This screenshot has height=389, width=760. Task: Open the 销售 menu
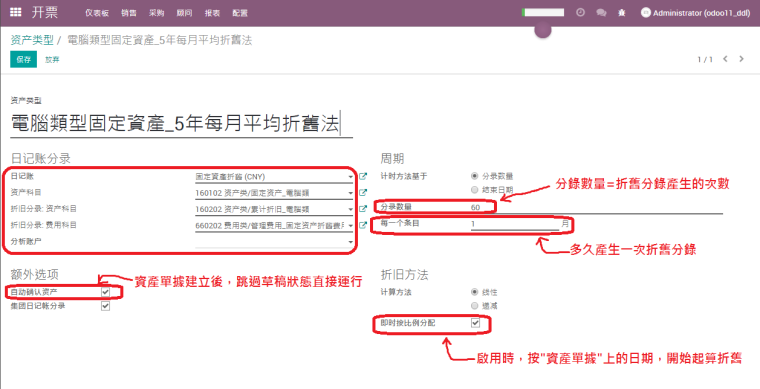point(128,13)
